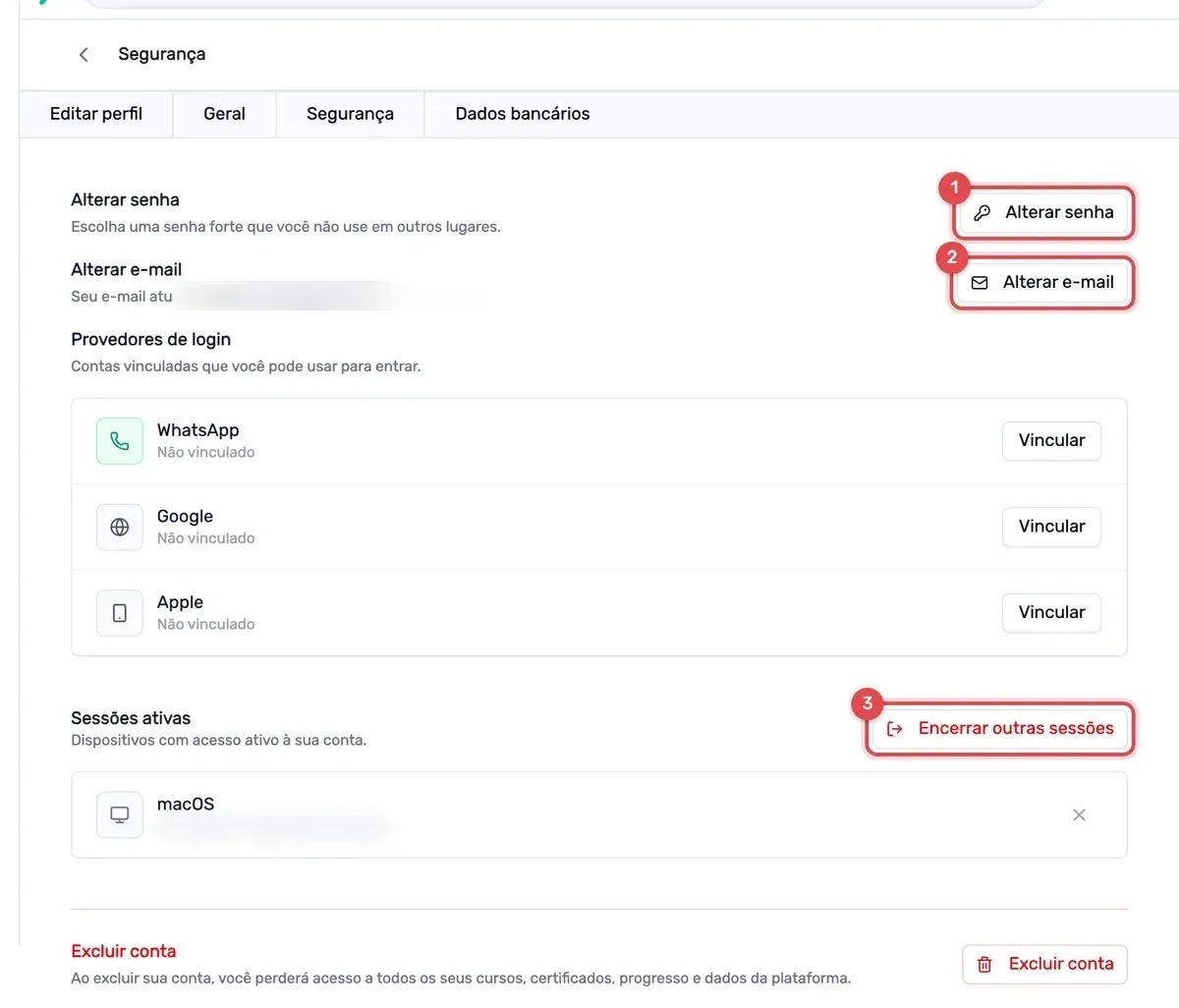Click the Apple provider name
This screenshot has width=1179, height=1008.
click(x=180, y=602)
